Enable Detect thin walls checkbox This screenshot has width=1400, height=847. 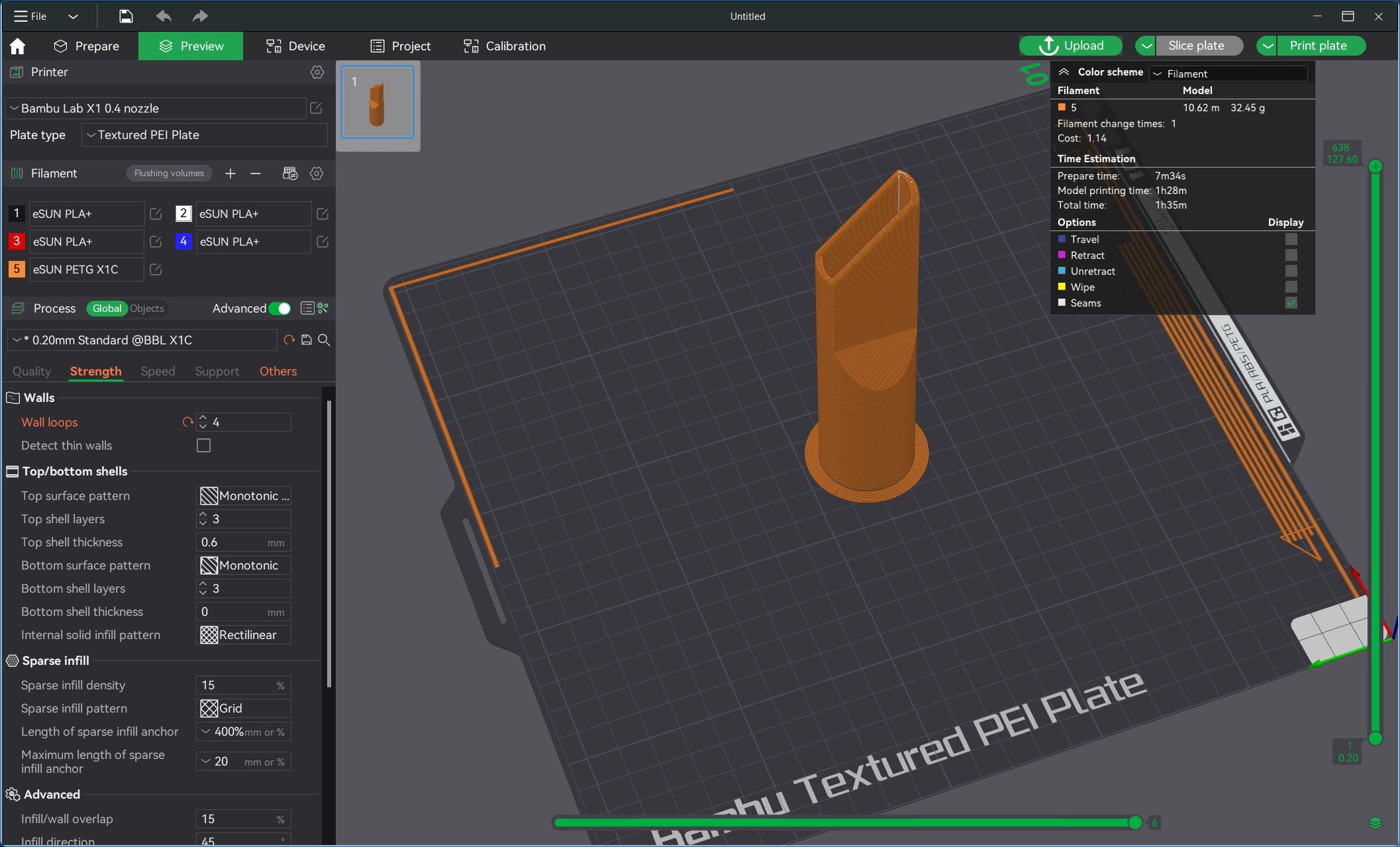point(204,446)
